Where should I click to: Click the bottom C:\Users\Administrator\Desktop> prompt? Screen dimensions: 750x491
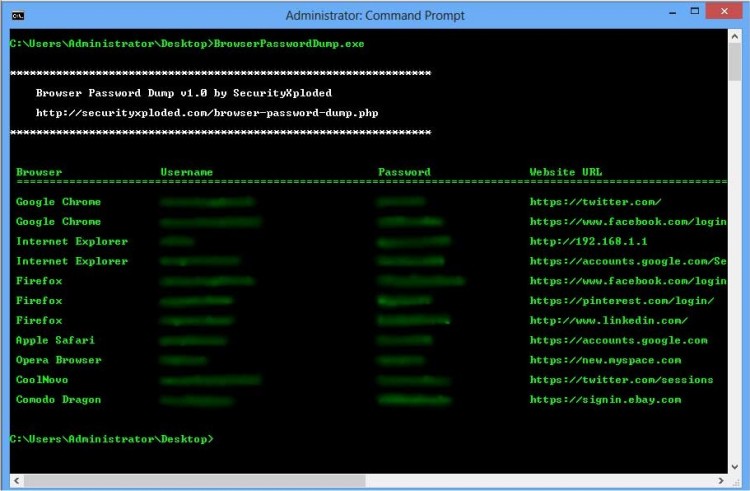(x=111, y=439)
